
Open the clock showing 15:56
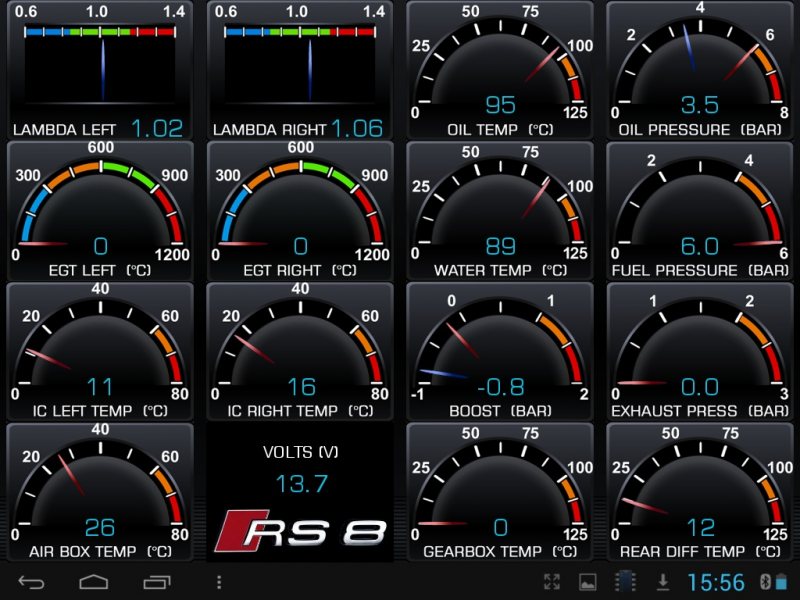[x=716, y=582]
